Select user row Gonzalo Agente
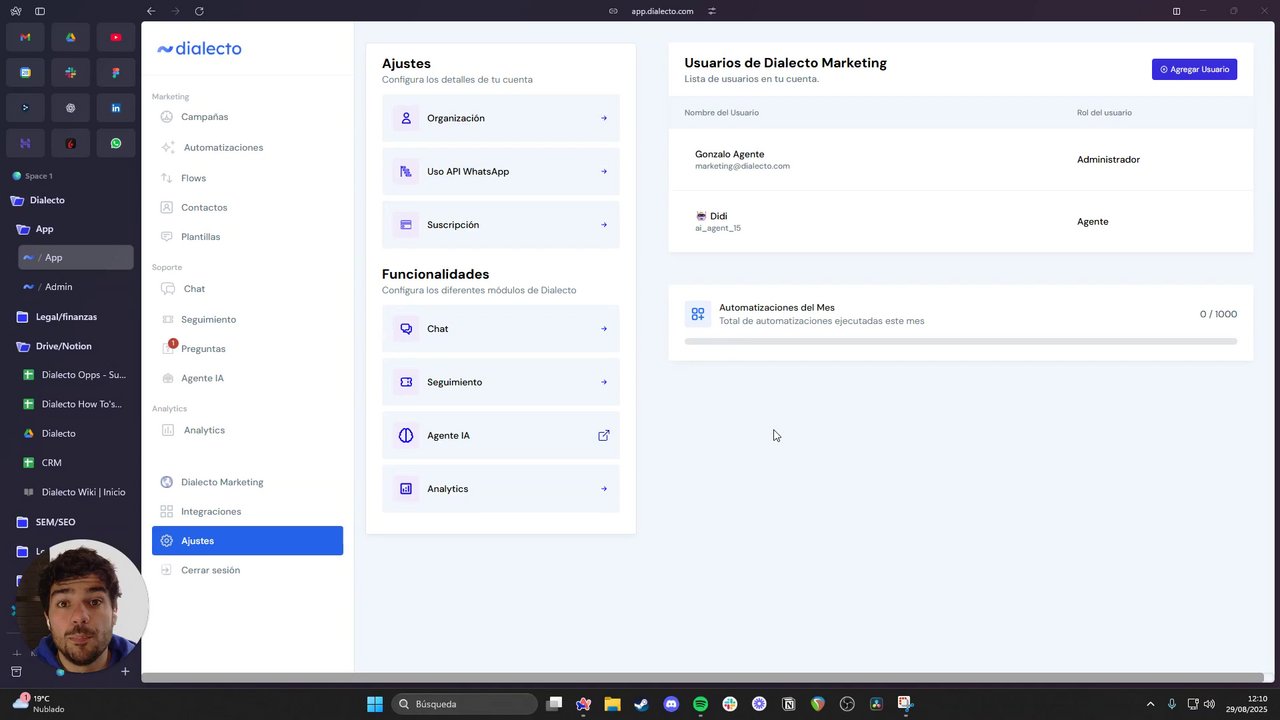 [x=960, y=160]
